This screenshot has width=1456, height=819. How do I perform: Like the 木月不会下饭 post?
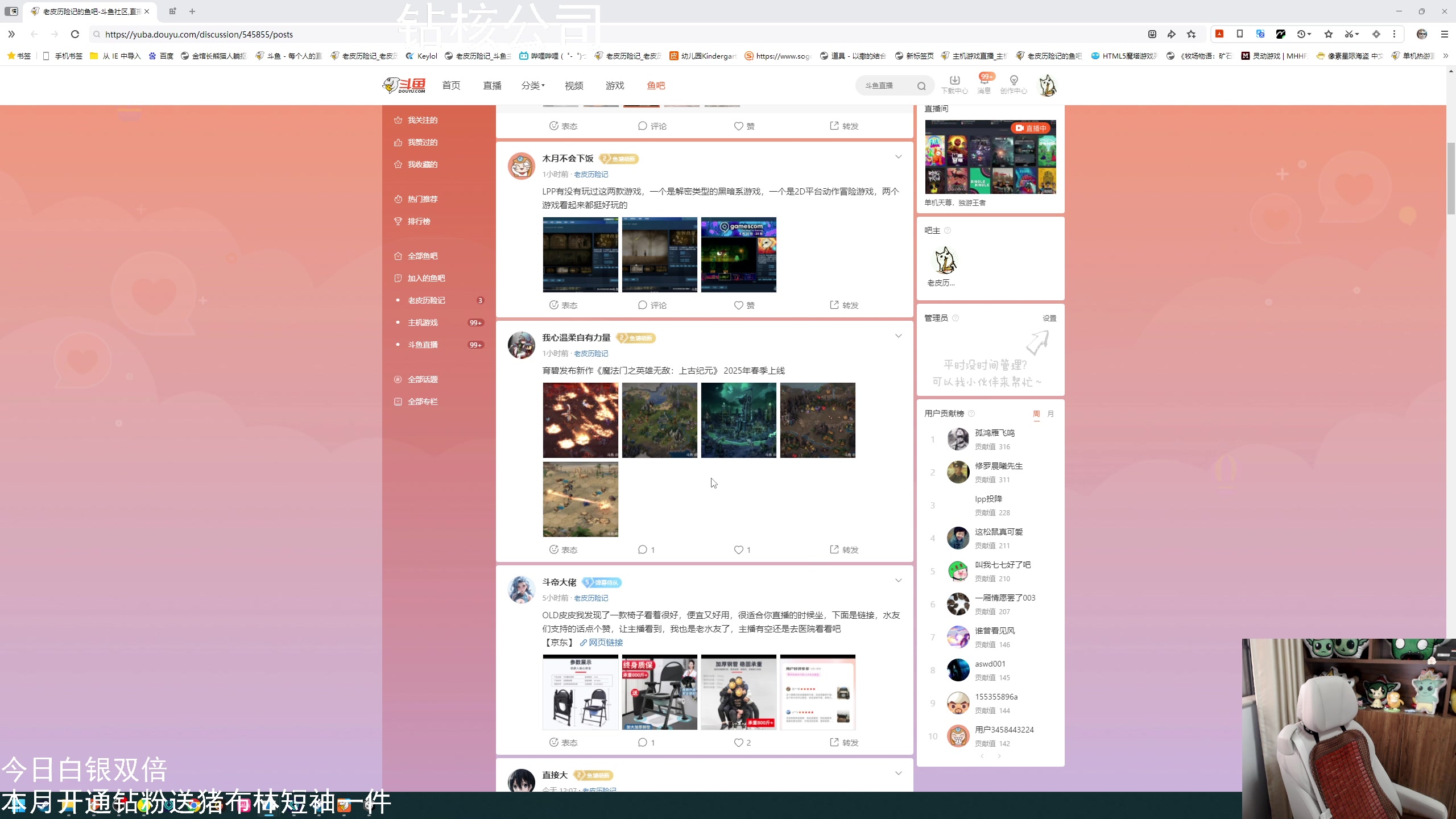click(x=744, y=305)
